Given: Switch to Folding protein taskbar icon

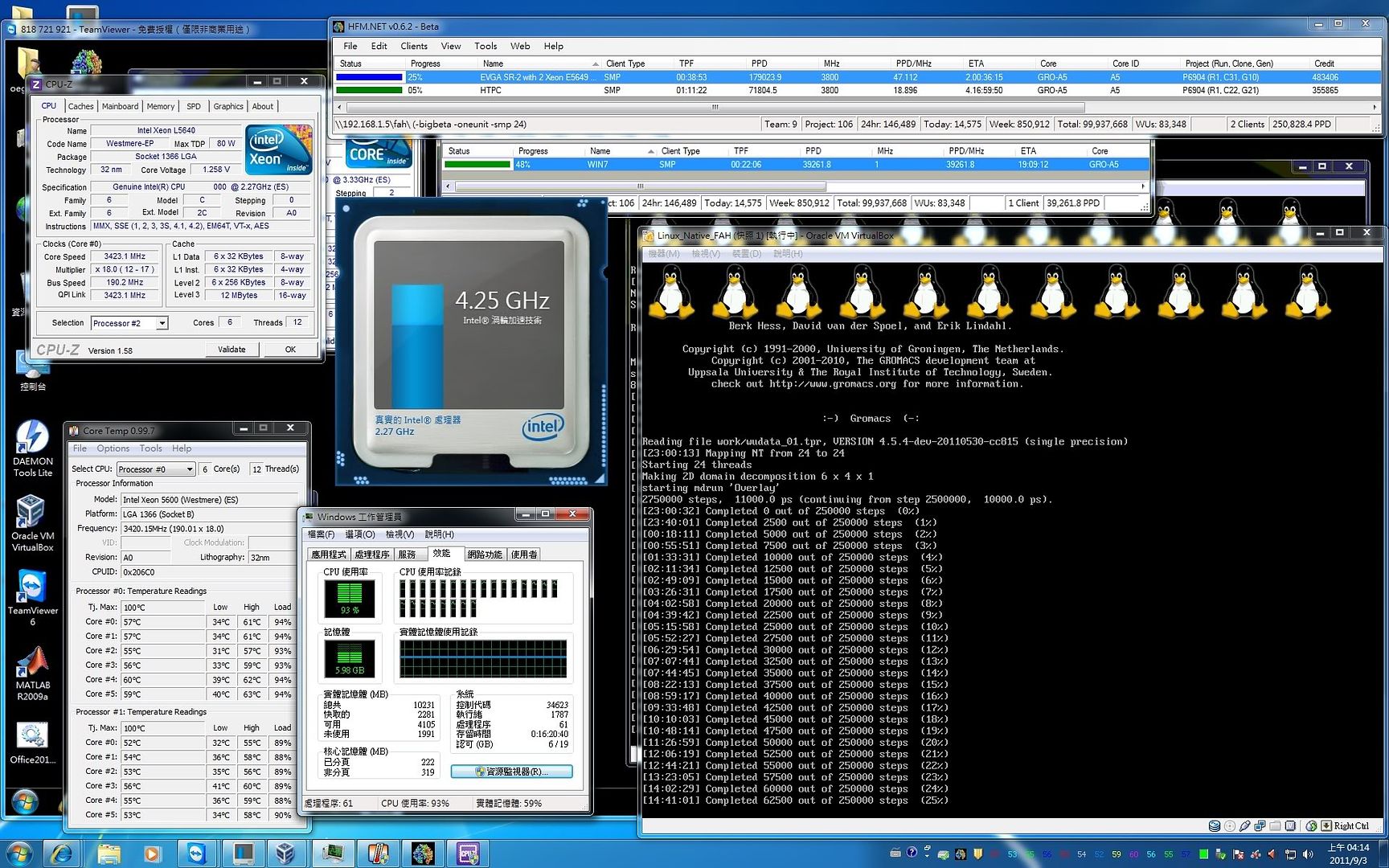Looking at the screenshot, I should tap(423, 853).
